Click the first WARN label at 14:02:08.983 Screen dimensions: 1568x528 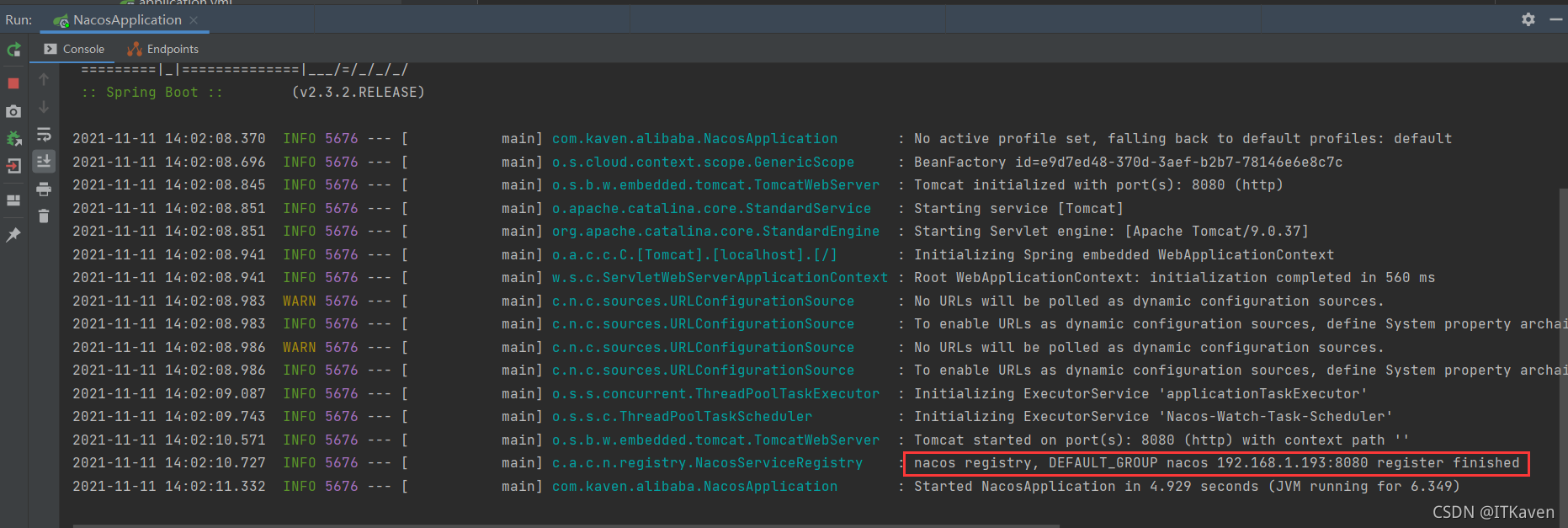click(x=299, y=301)
